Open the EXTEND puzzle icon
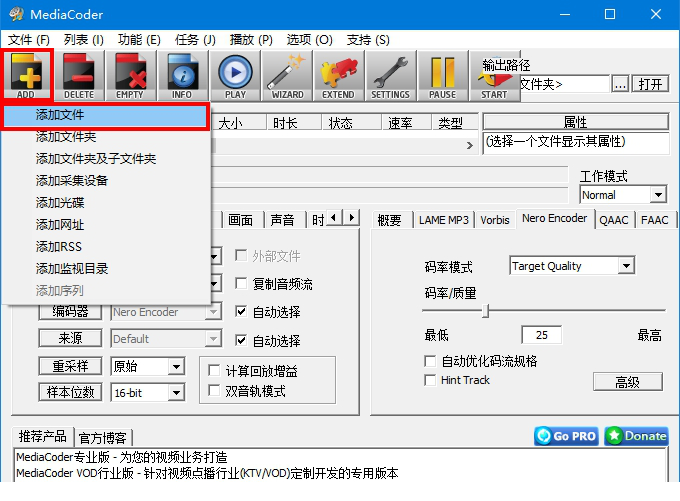The image size is (680, 501). pos(339,75)
